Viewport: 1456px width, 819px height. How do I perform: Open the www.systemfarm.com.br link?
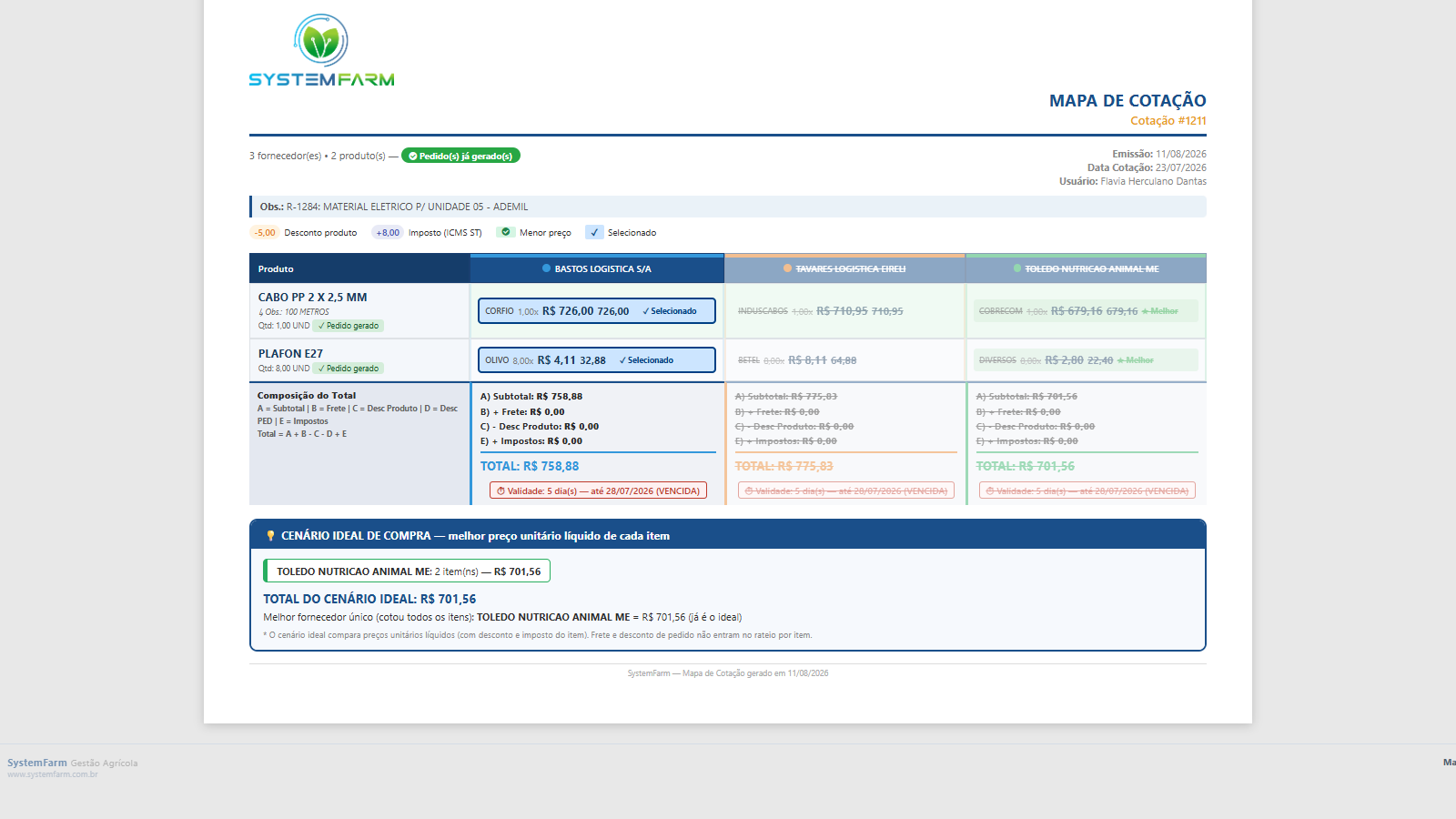coord(53,774)
